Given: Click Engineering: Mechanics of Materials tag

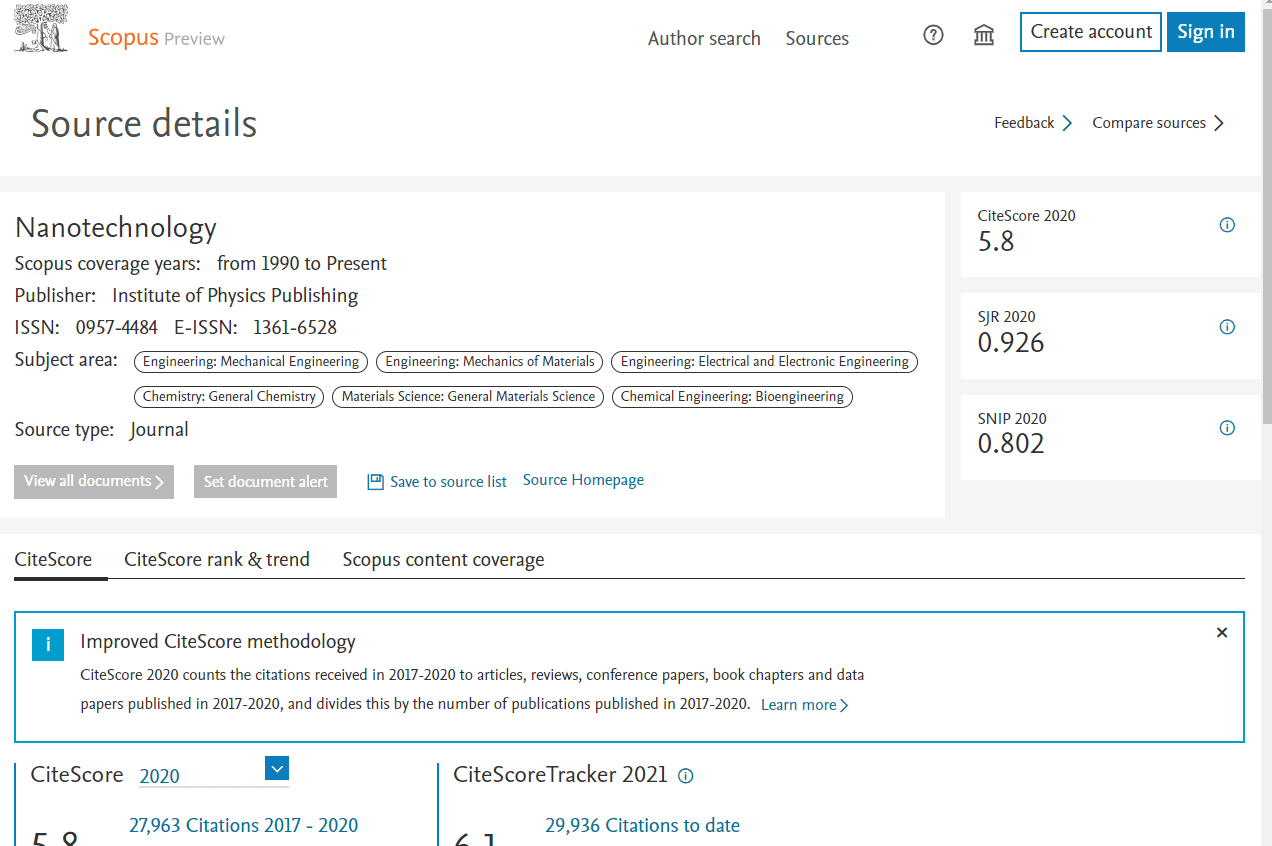Looking at the screenshot, I should click(x=490, y=362).
